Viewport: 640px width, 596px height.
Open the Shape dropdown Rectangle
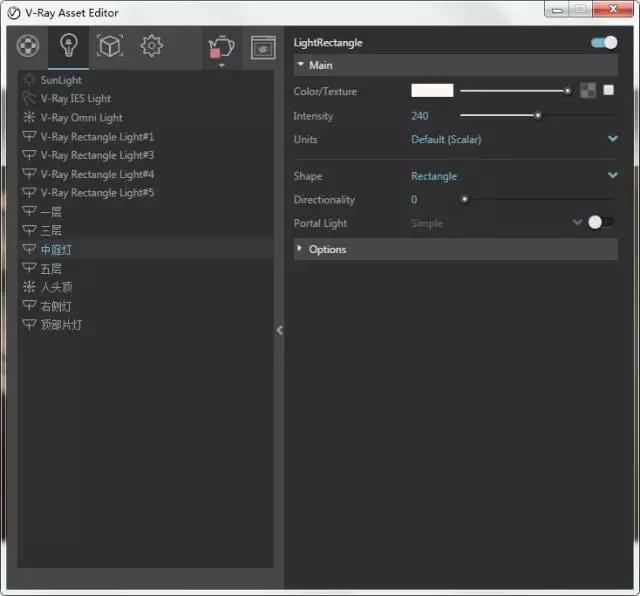tap(514, 176)
